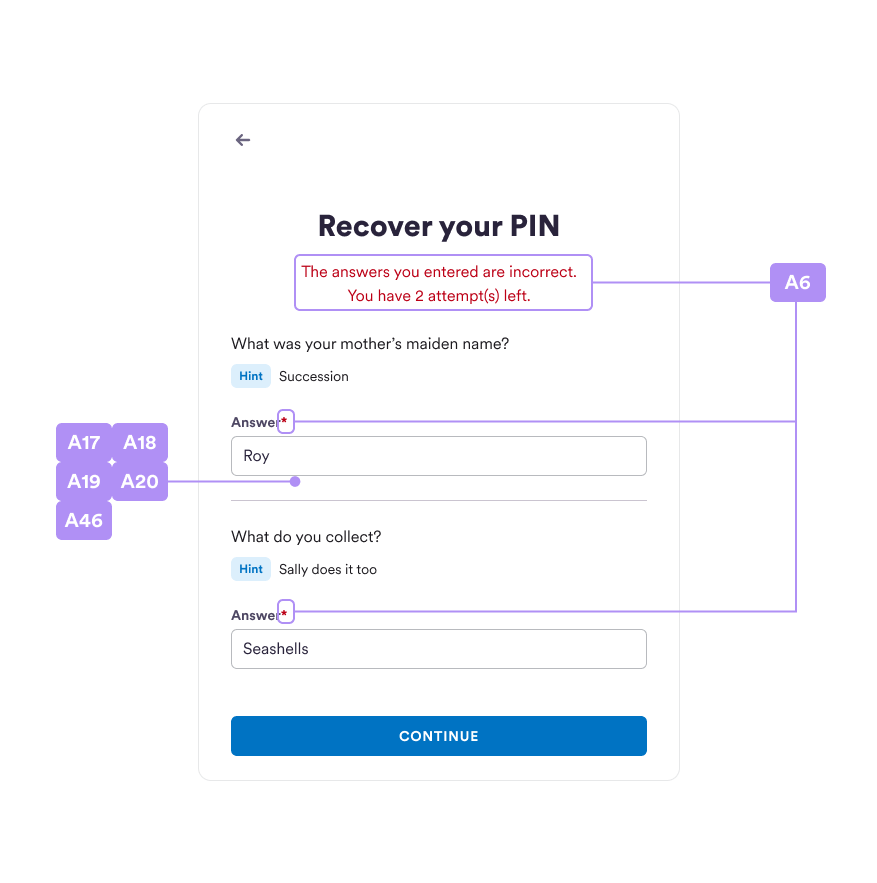This screenshot has height=883, width=877.
Task: Click the second Answer label's required asterisk
Action: pyautogui.click(x=286, y=612)
